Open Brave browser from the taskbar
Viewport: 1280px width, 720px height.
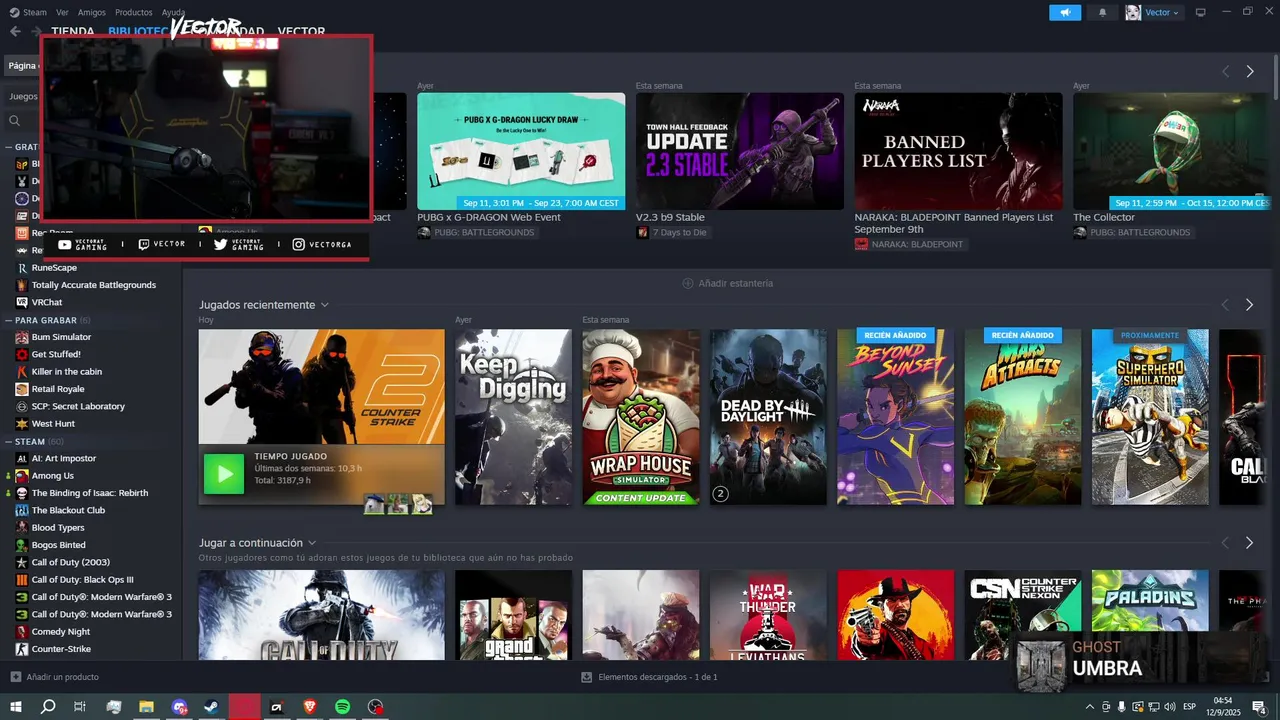click(x=309, y=706)
